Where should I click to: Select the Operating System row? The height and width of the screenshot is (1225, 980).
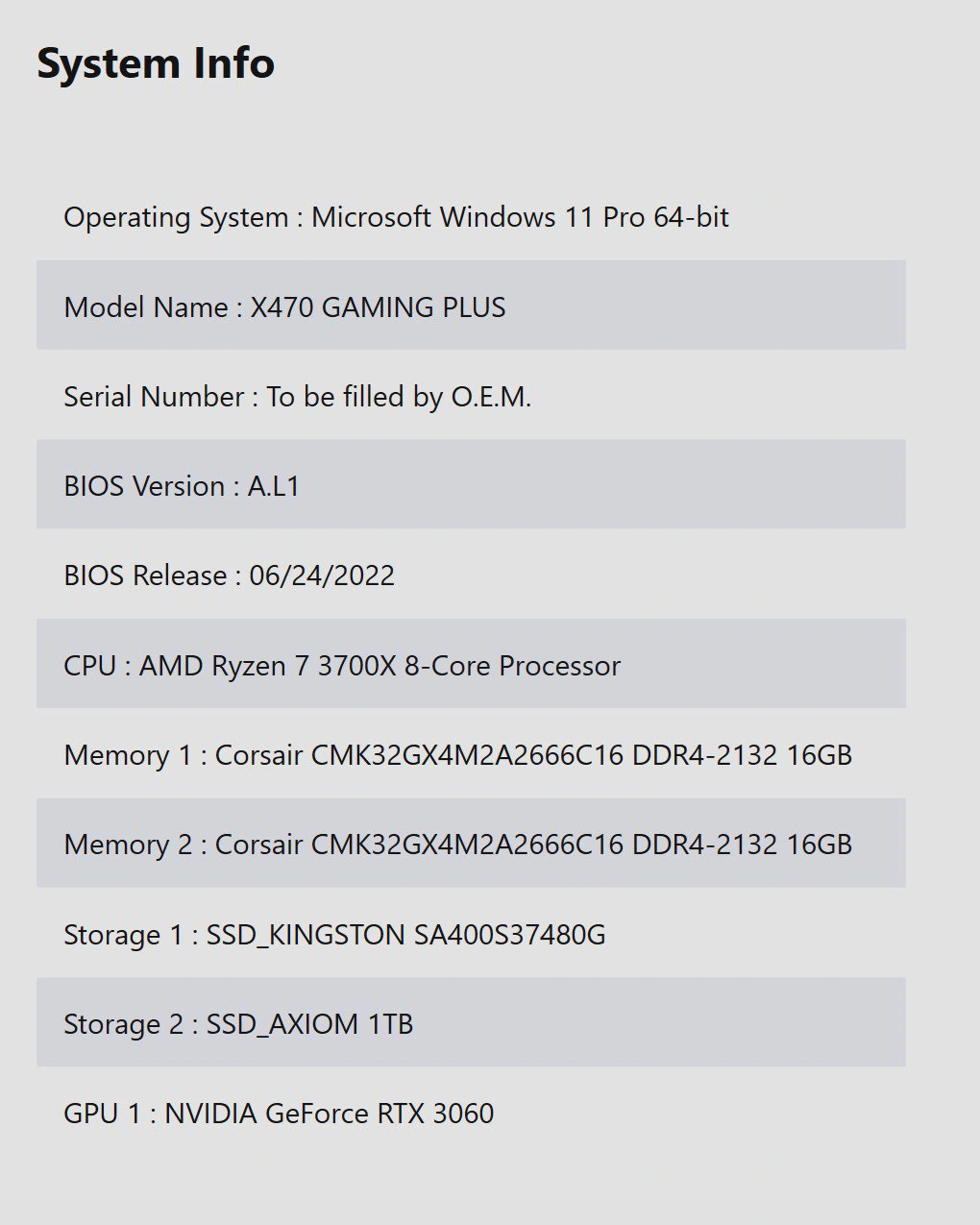coord(471,217)
